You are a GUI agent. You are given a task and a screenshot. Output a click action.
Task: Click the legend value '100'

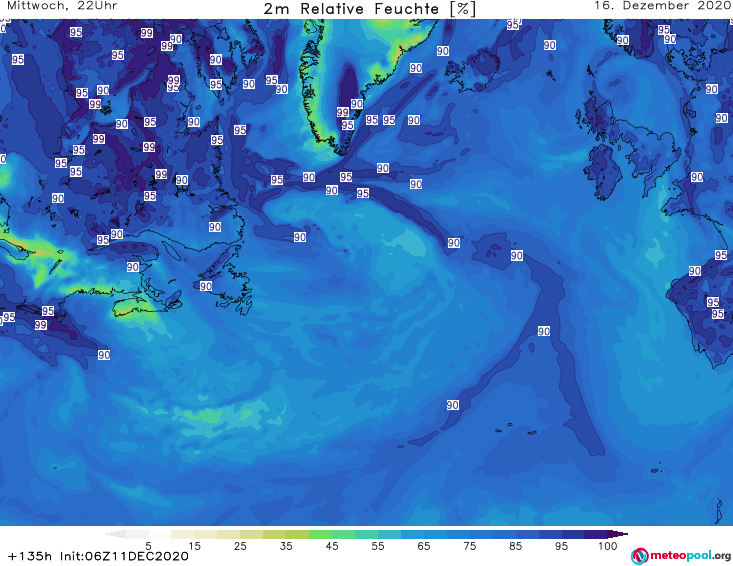(608, 545)
